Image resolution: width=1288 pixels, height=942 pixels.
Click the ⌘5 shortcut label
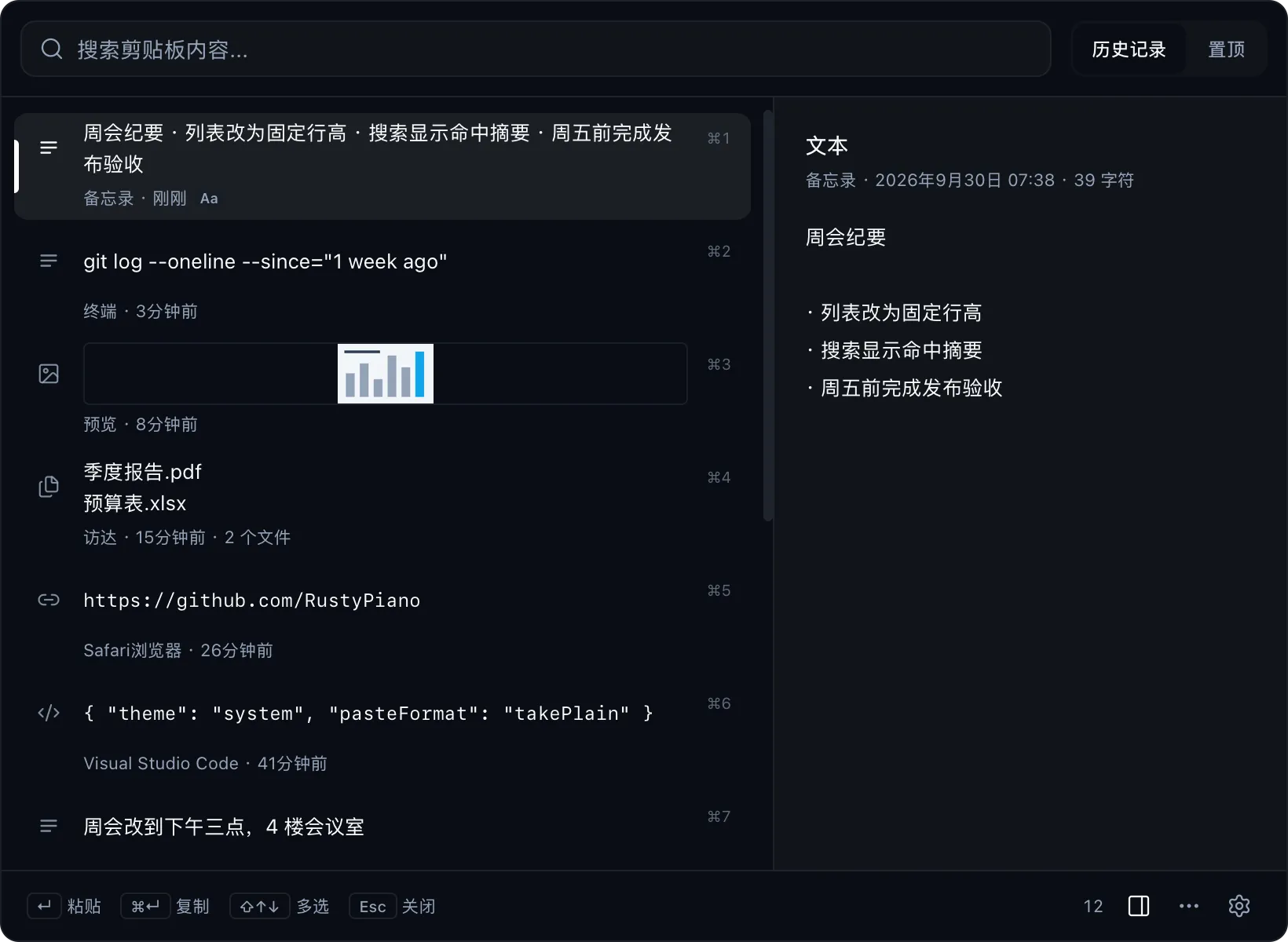(x=719, y=590)
